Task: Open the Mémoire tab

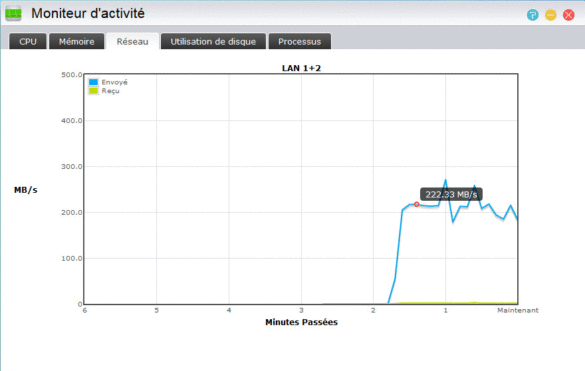Action: pyautogui.click(x=76, y=41)
